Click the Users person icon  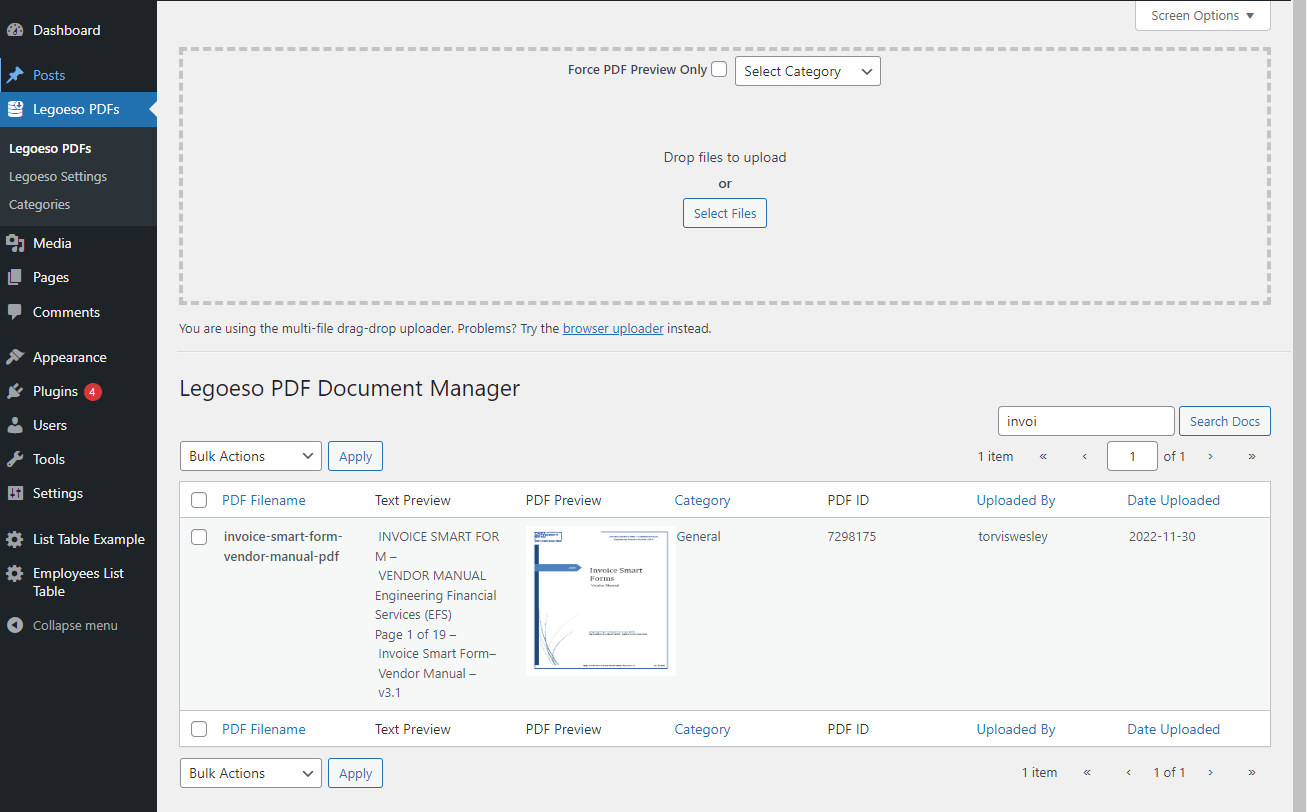click(15, 425)
